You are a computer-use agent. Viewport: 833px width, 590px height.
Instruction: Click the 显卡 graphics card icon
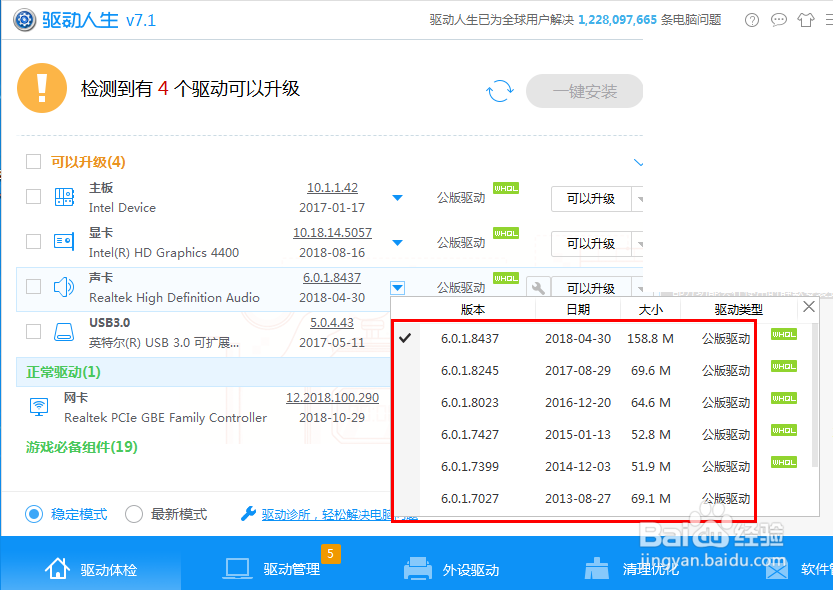tap(64, 242)
